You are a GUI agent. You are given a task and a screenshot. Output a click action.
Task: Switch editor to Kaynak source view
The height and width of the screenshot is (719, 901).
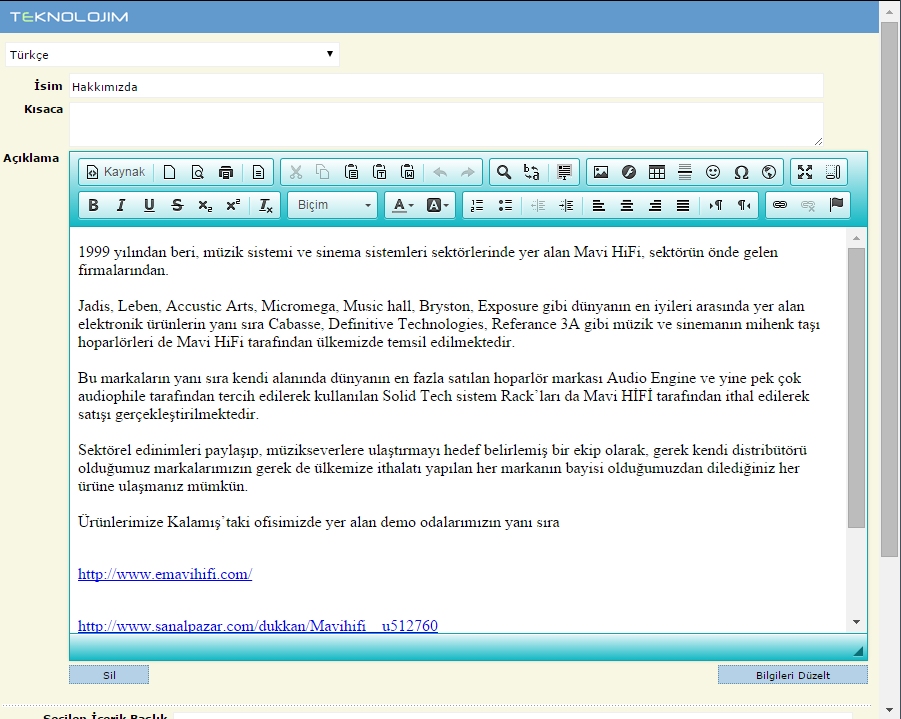[x=115, y=172]
